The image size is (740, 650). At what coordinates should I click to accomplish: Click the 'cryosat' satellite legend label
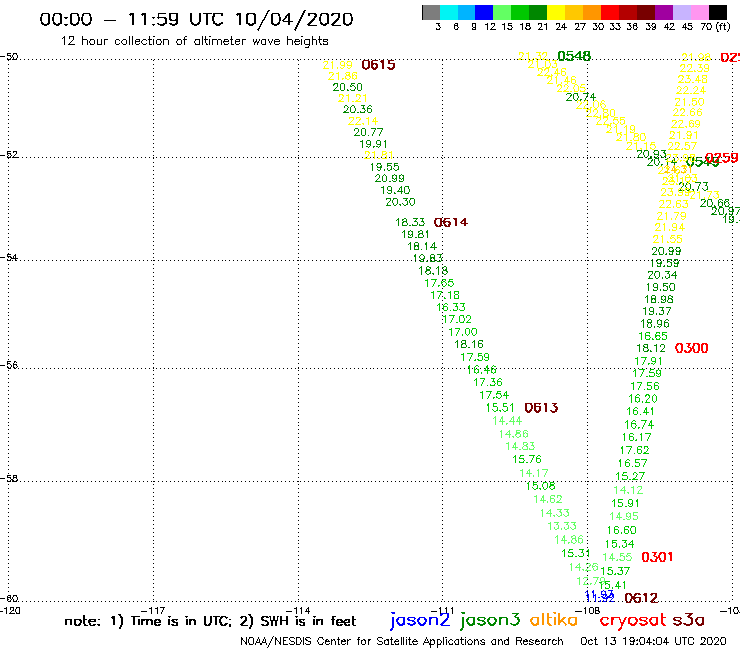click(633, 620)
